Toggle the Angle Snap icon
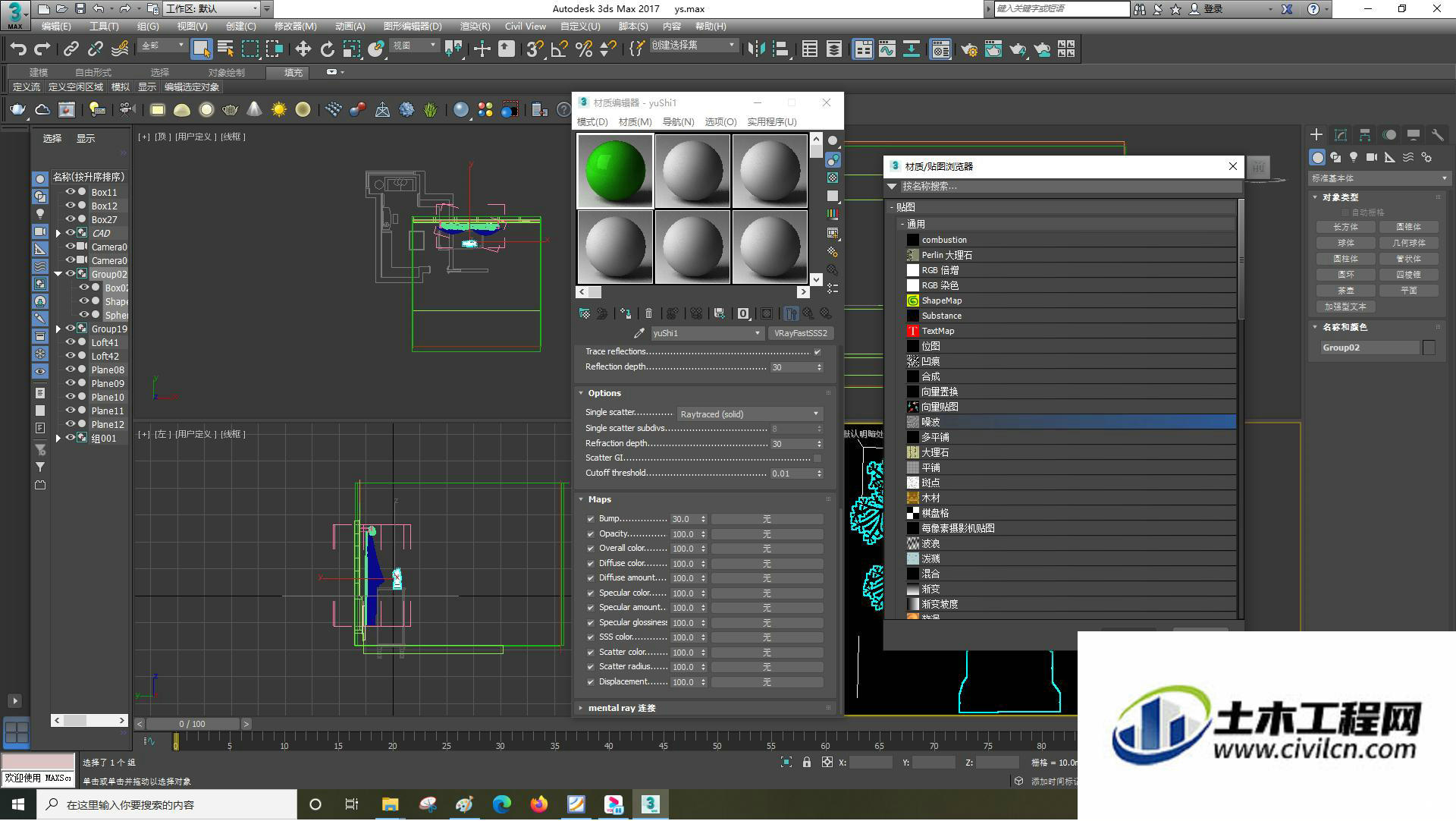The height and width of the screenshot is (821, 1456). tap(559, 49)
